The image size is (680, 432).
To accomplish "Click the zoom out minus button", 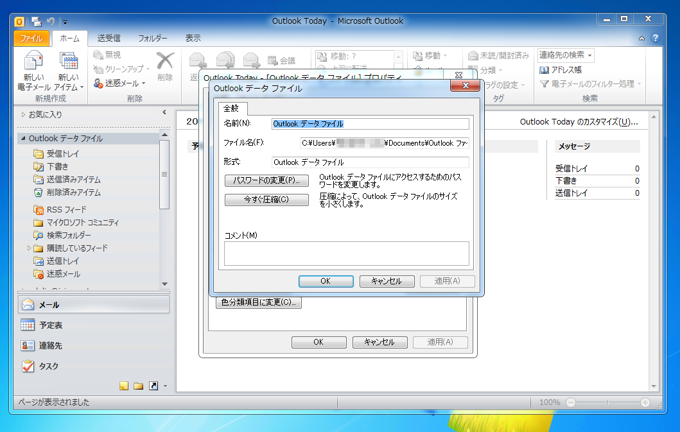I will pyautogui.click(x=571, y=403).
